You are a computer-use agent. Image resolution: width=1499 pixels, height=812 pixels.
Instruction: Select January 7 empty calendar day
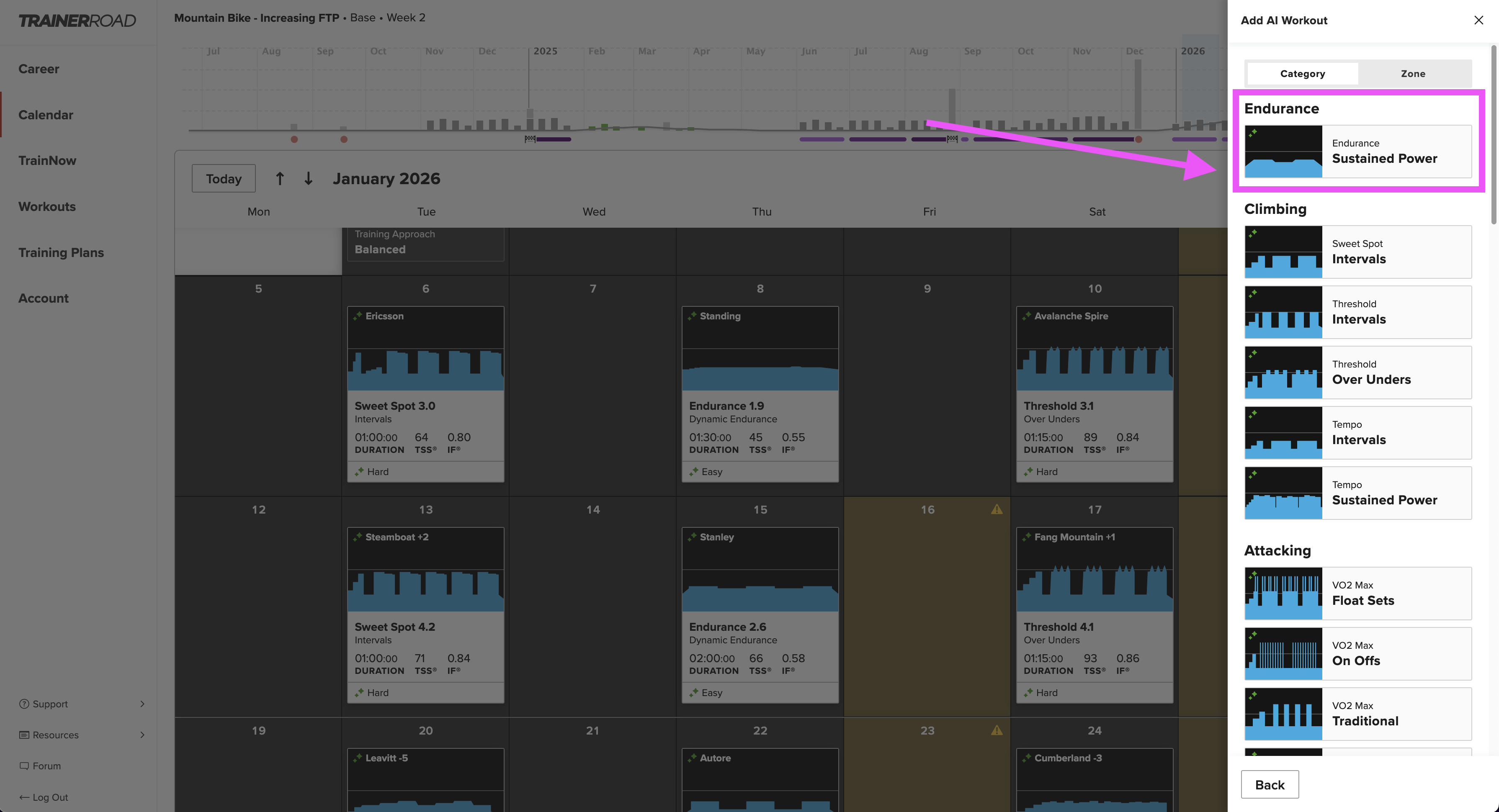pyautogui.click(x=592, y=385)
